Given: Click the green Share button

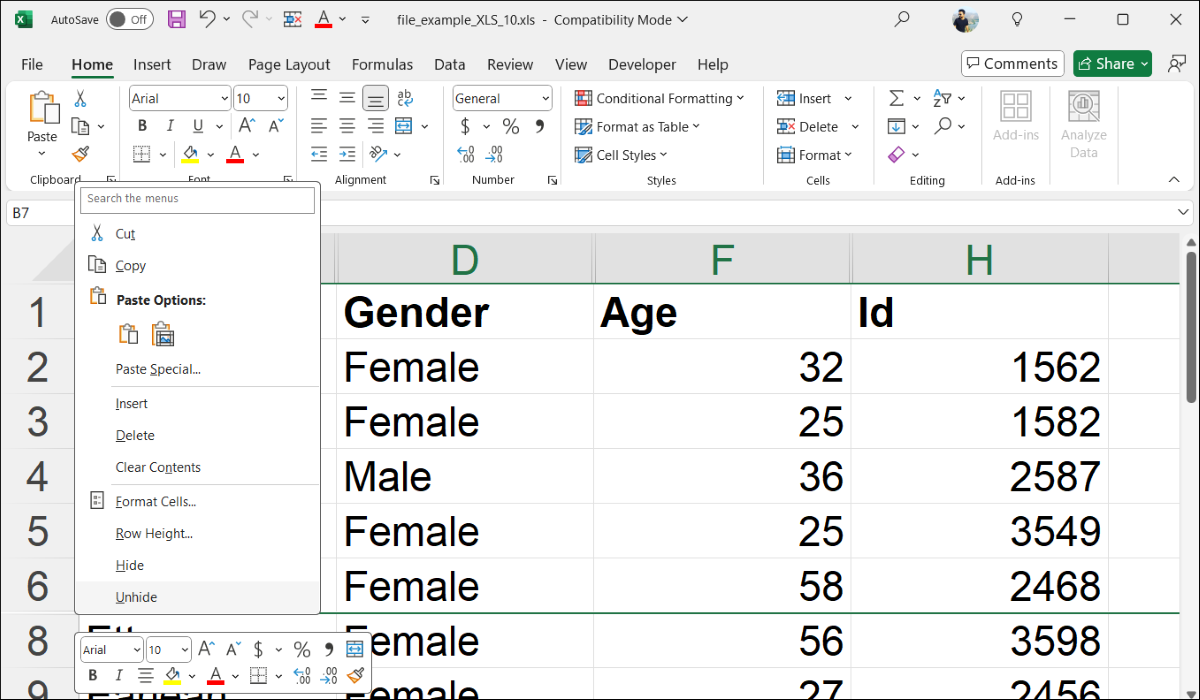Looking at the screenshot, I should coord(1111,63).
